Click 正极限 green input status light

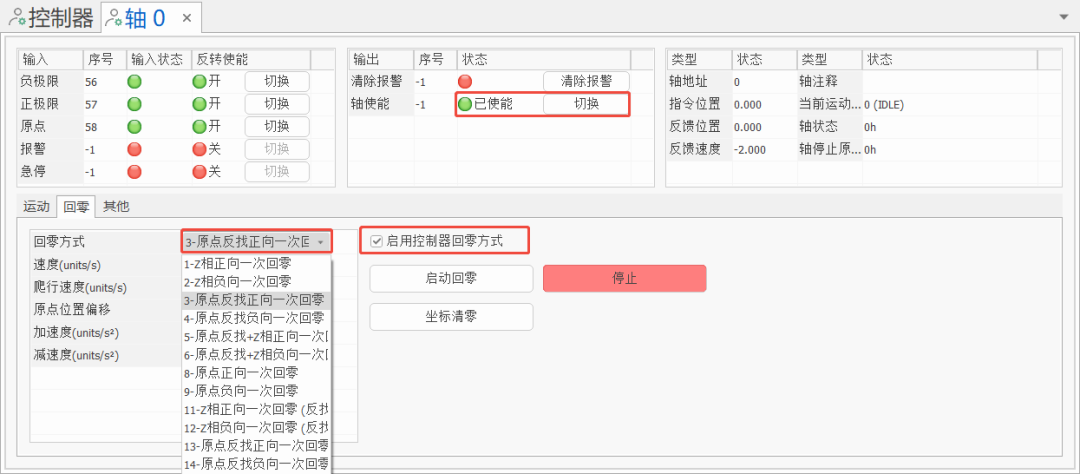click(134, 105)
